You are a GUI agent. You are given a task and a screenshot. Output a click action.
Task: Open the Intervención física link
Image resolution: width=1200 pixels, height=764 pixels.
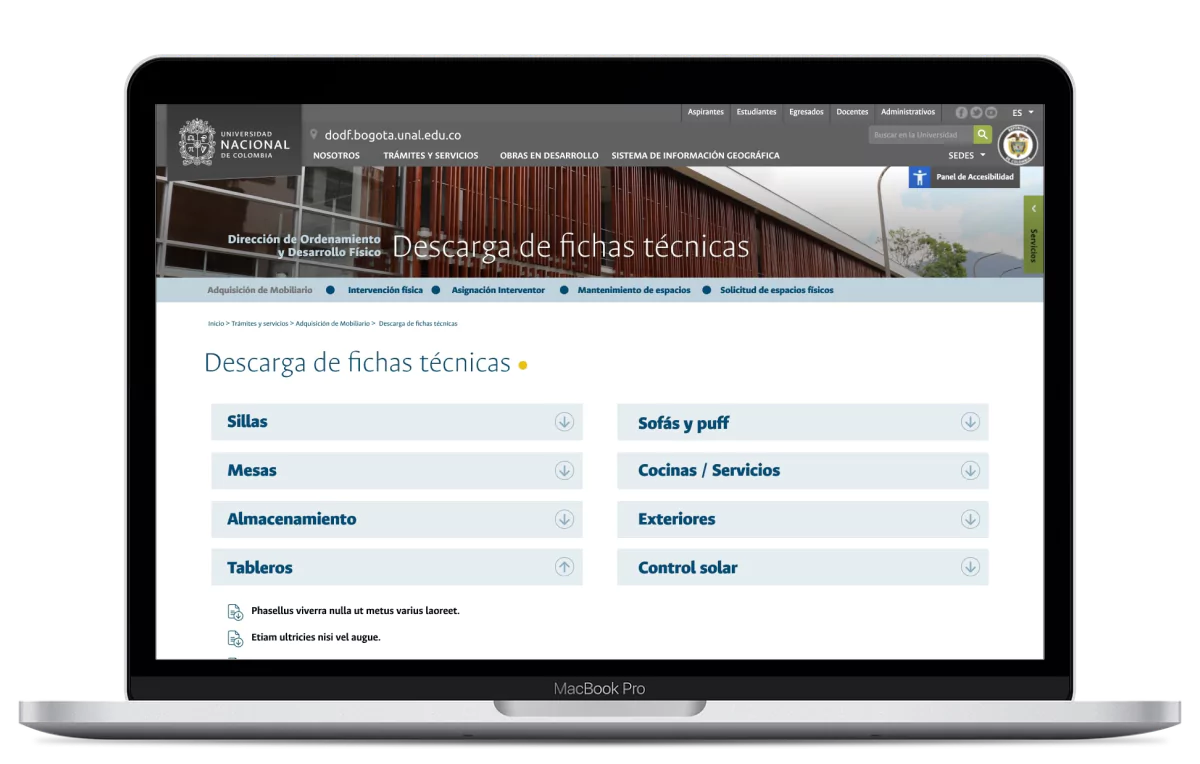click(385, 290)
